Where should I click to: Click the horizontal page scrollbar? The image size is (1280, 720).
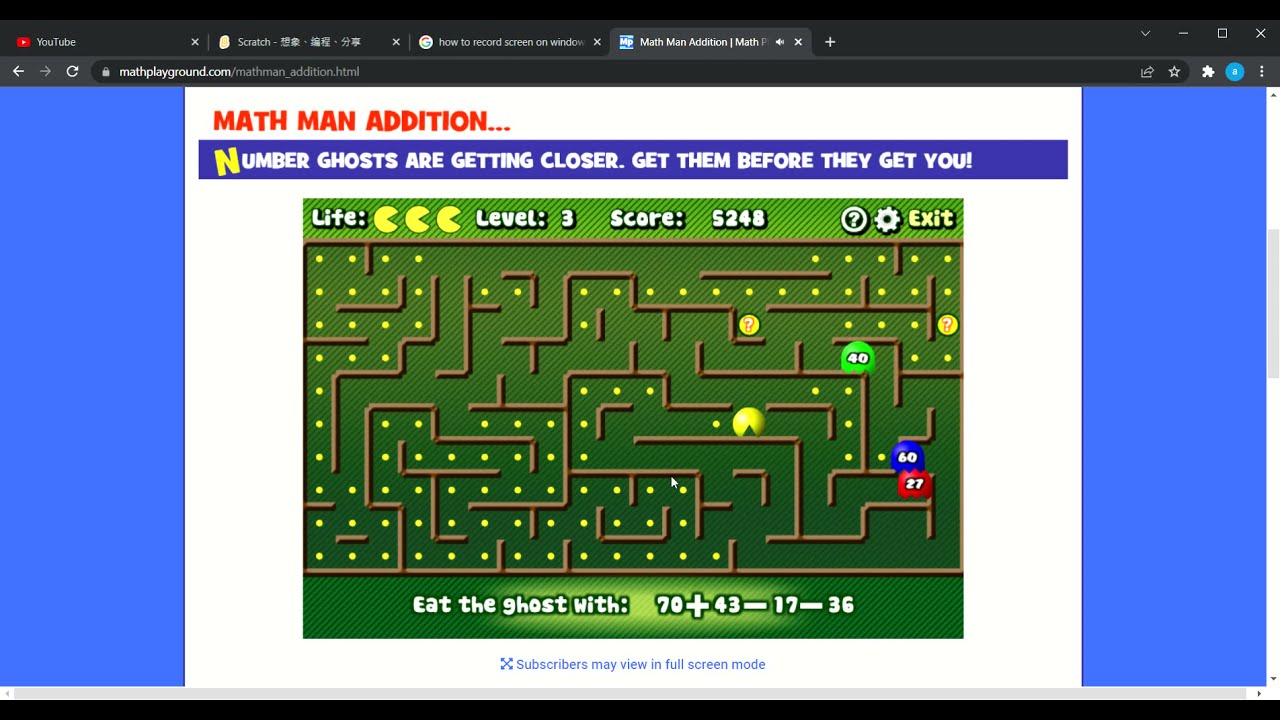point(630,694)
